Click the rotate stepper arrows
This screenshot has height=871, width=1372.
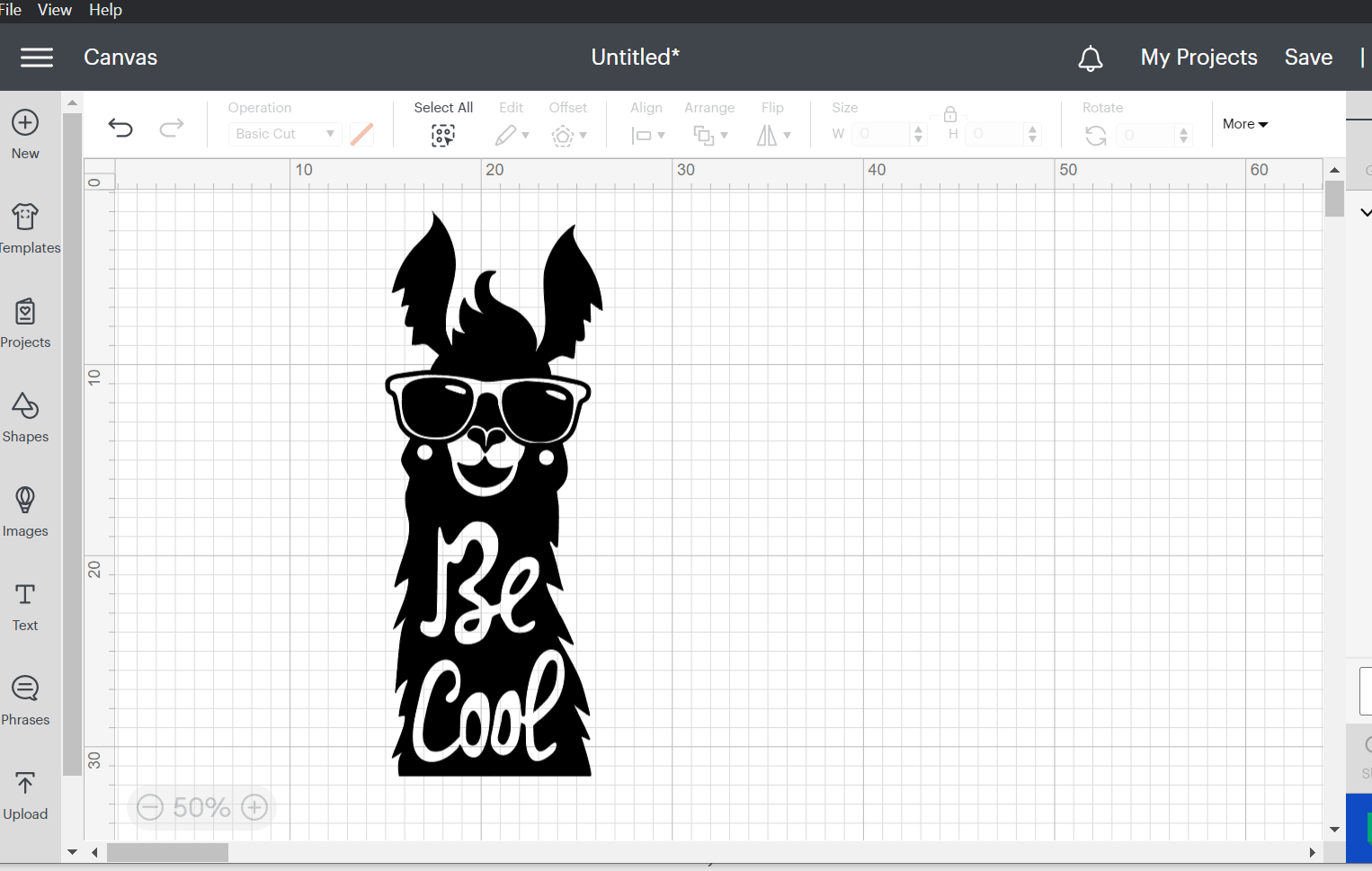pos(1183,135)
